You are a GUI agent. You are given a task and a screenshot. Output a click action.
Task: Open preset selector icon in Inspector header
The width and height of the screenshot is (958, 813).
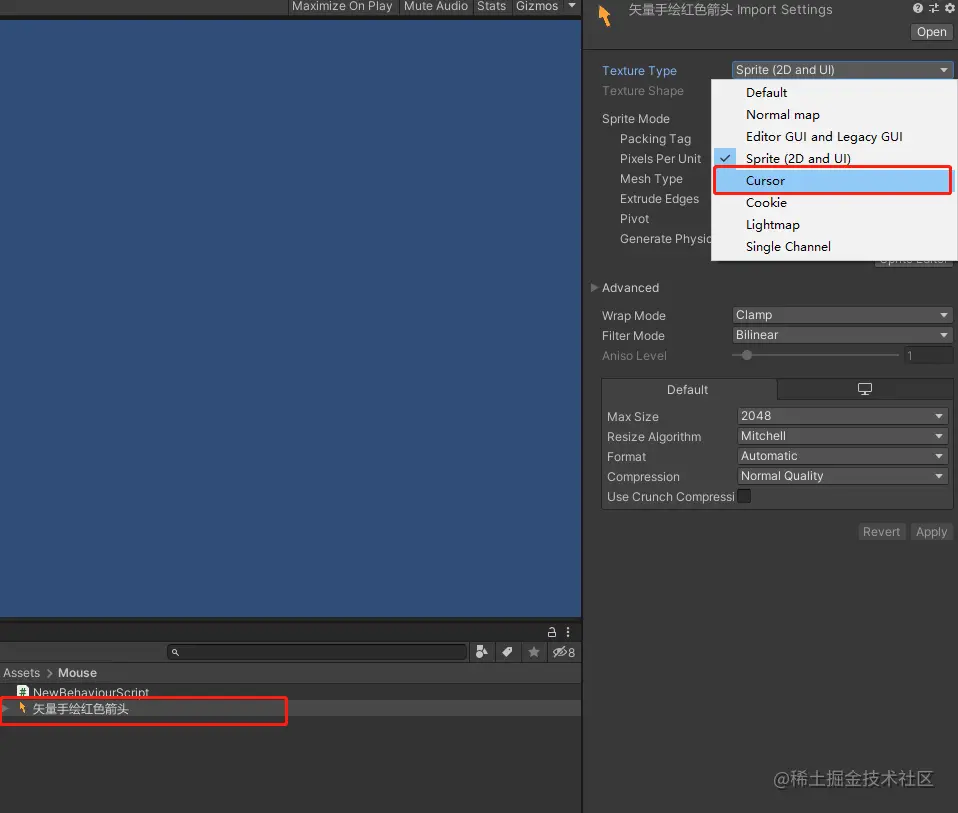click(x=934, y=8)
